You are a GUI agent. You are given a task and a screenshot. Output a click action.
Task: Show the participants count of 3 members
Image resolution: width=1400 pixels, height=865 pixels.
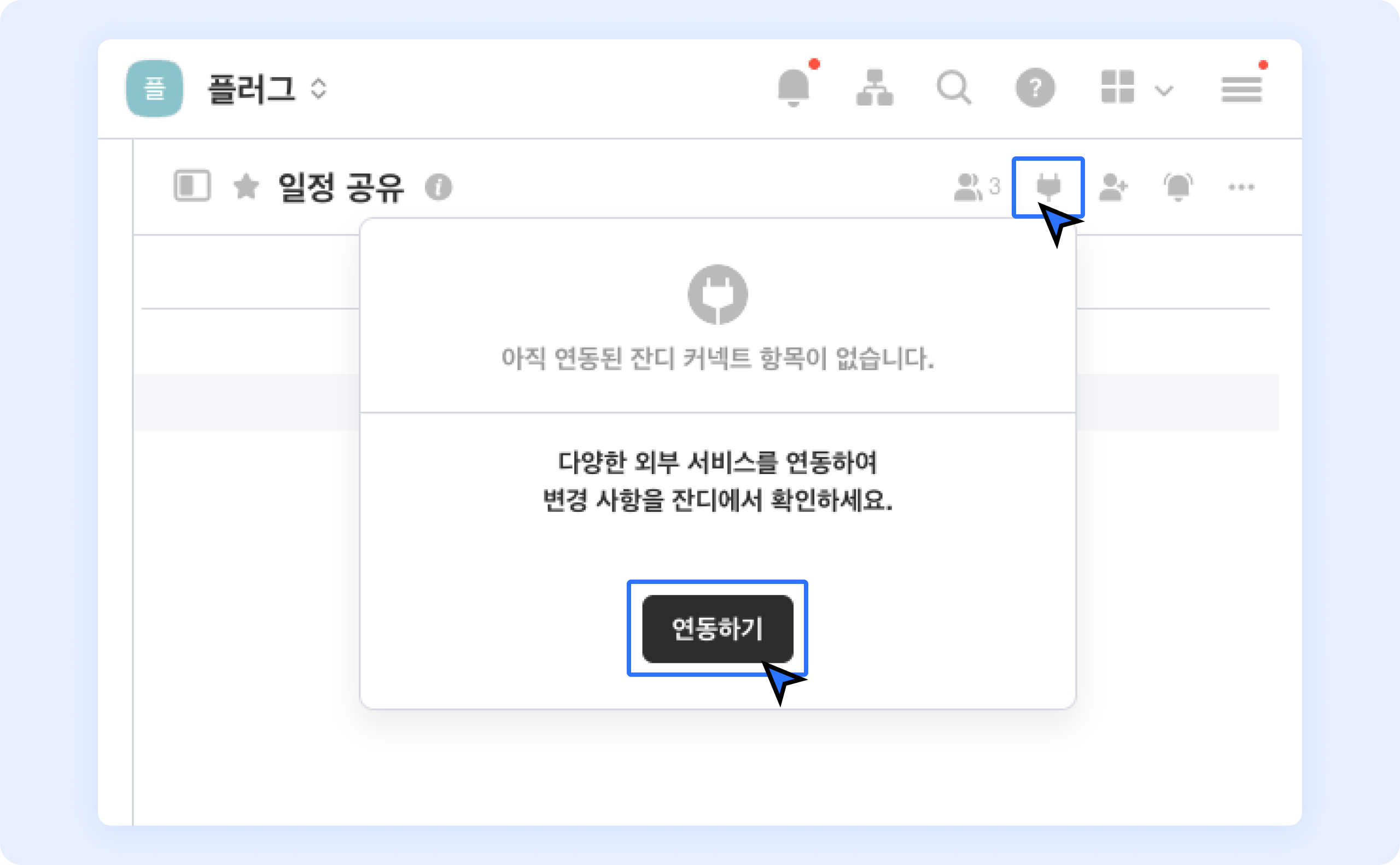point(976,187)
